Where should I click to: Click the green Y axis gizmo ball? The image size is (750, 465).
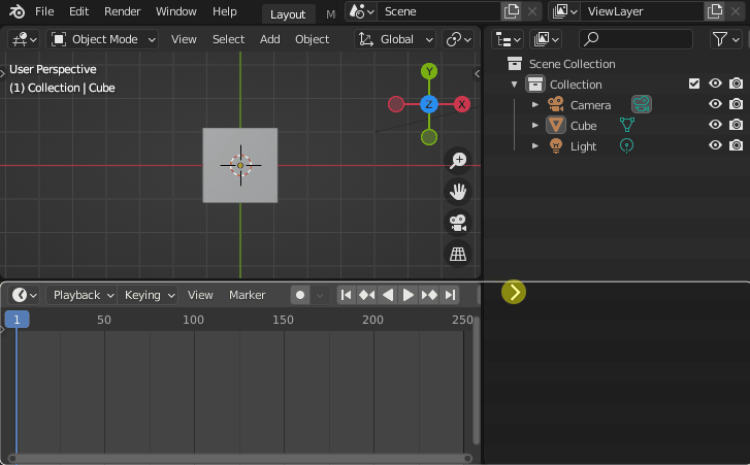(429, 71)
